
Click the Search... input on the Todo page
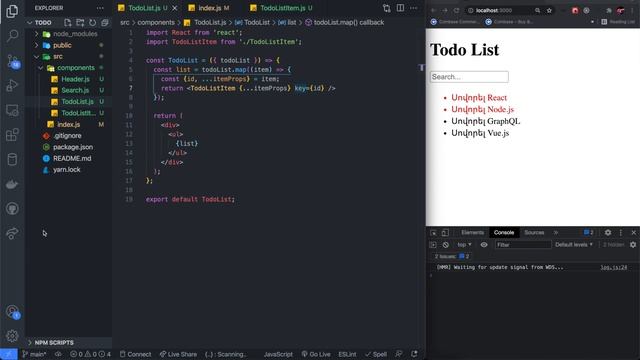click(469, 77)
